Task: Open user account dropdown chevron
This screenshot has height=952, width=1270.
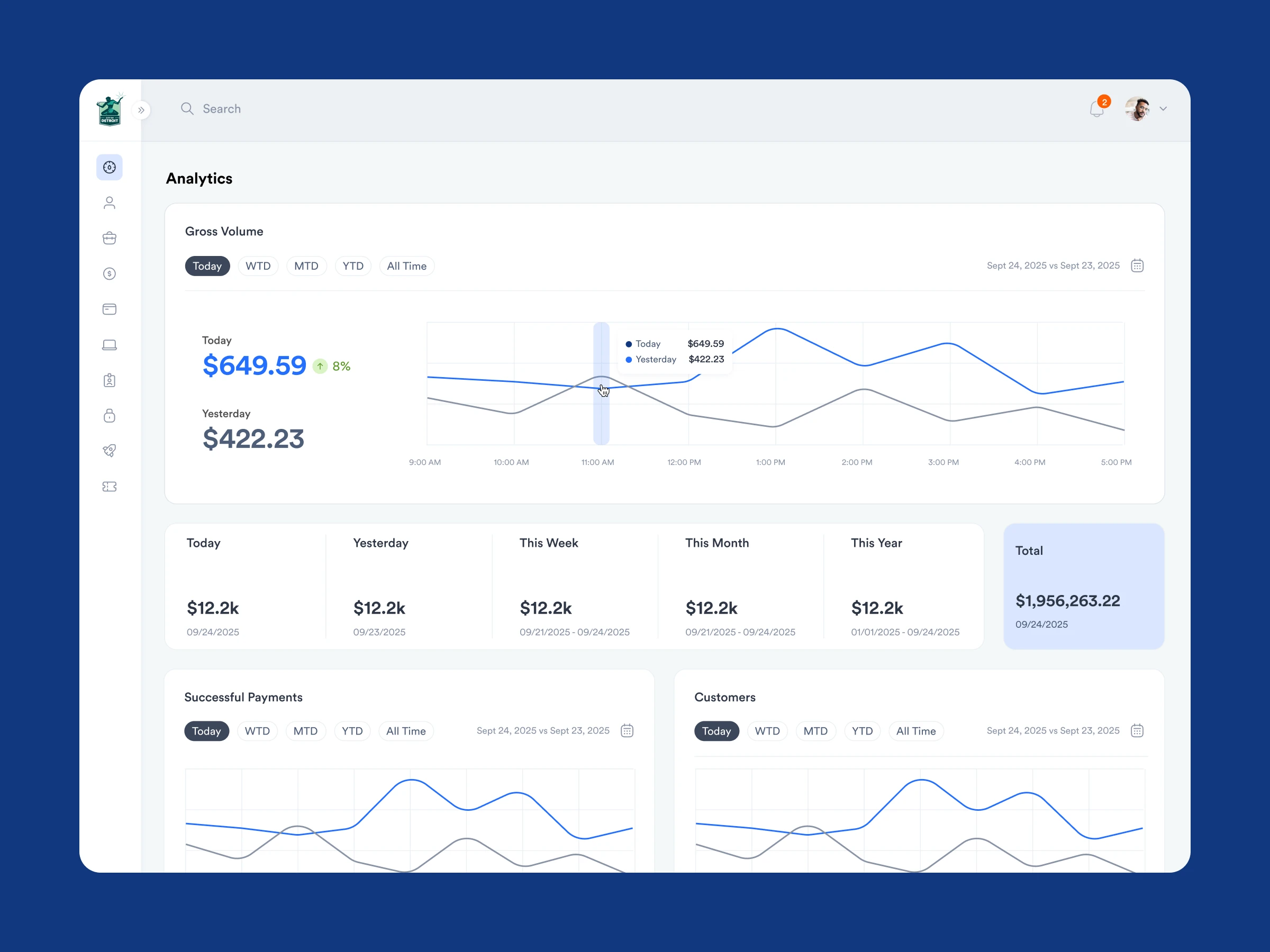Action: [1163, 108]
